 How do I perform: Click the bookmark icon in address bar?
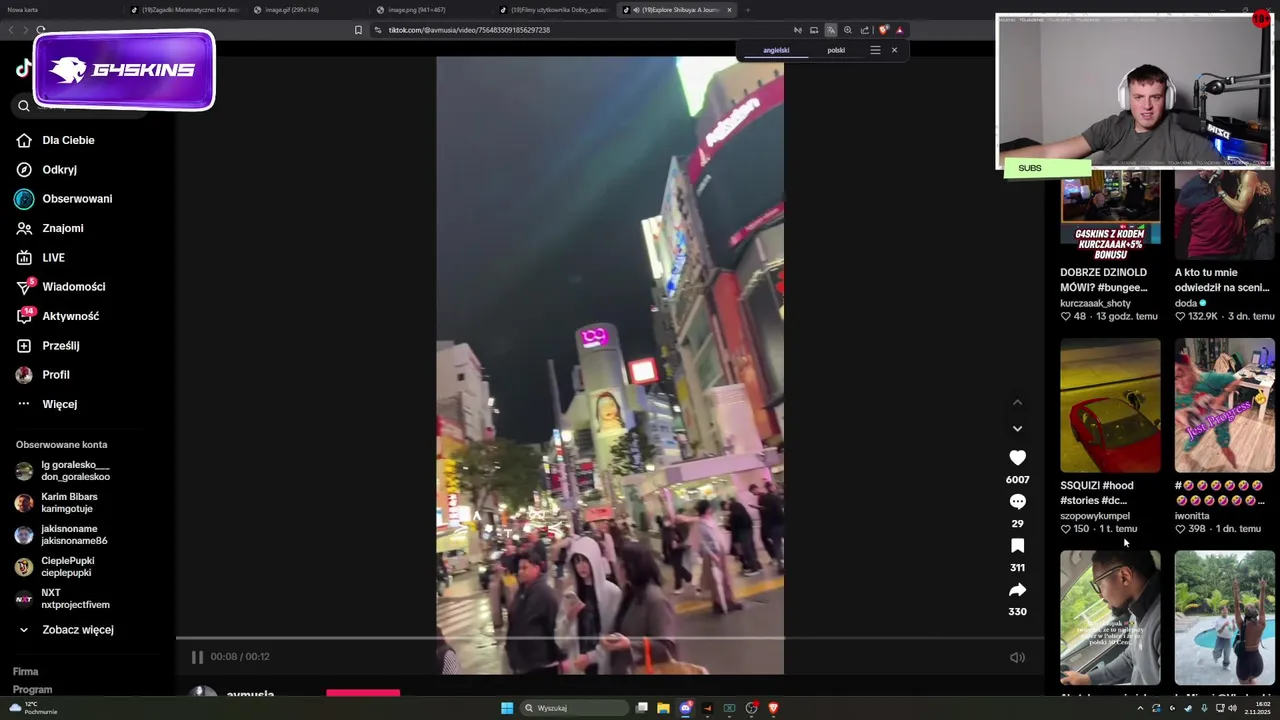point(358,30)
